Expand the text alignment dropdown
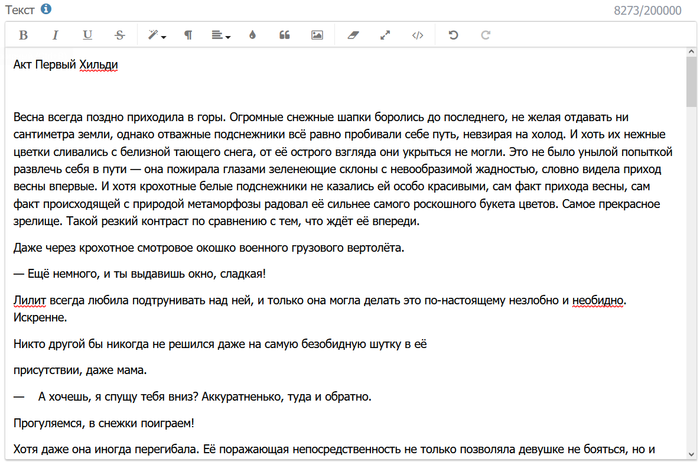This screenshot has height=468, width=700. pos(221,35)
